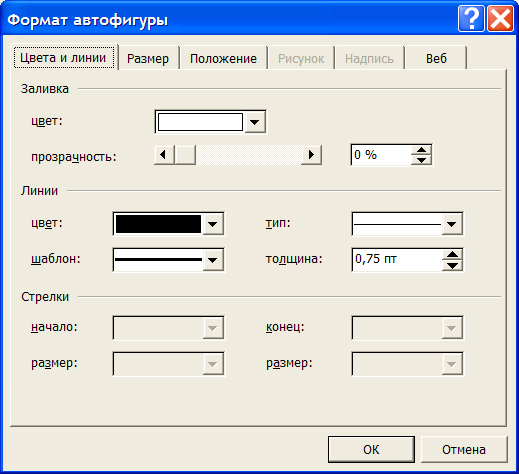Open the Положение tab
This screenshot has width=519, height=474.
click(223, 59)
